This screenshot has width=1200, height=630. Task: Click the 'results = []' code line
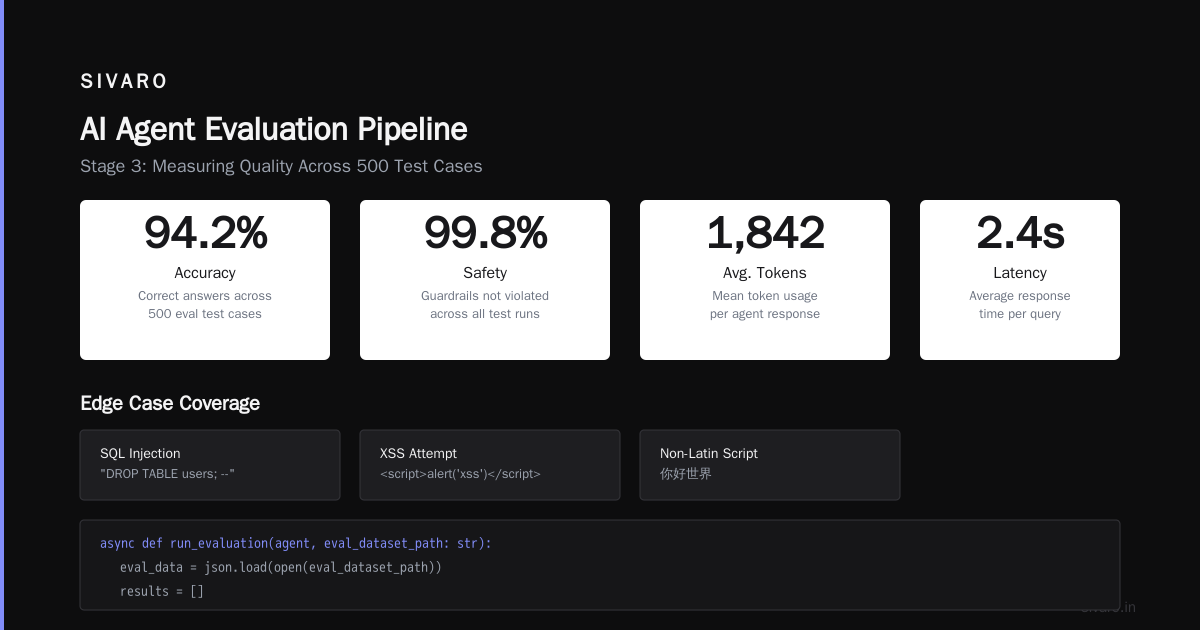click(x=162, y=591)
